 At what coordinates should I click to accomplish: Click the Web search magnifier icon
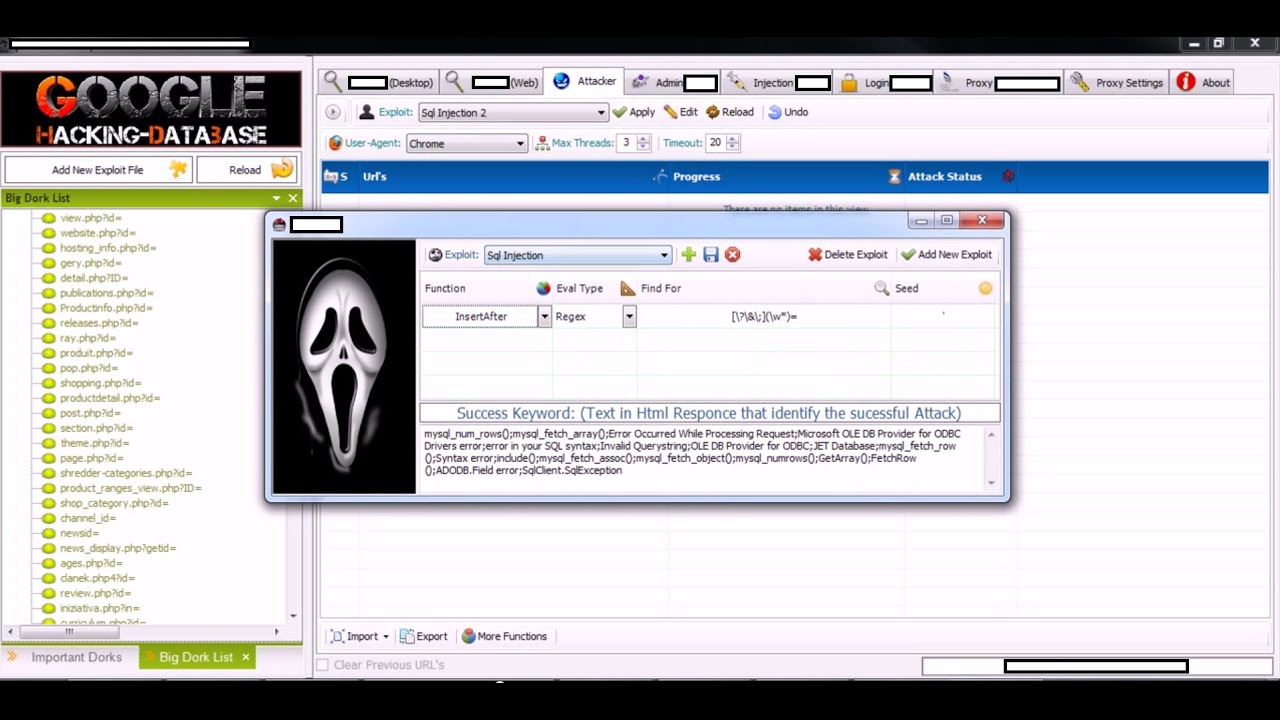(x=454, y=82)
